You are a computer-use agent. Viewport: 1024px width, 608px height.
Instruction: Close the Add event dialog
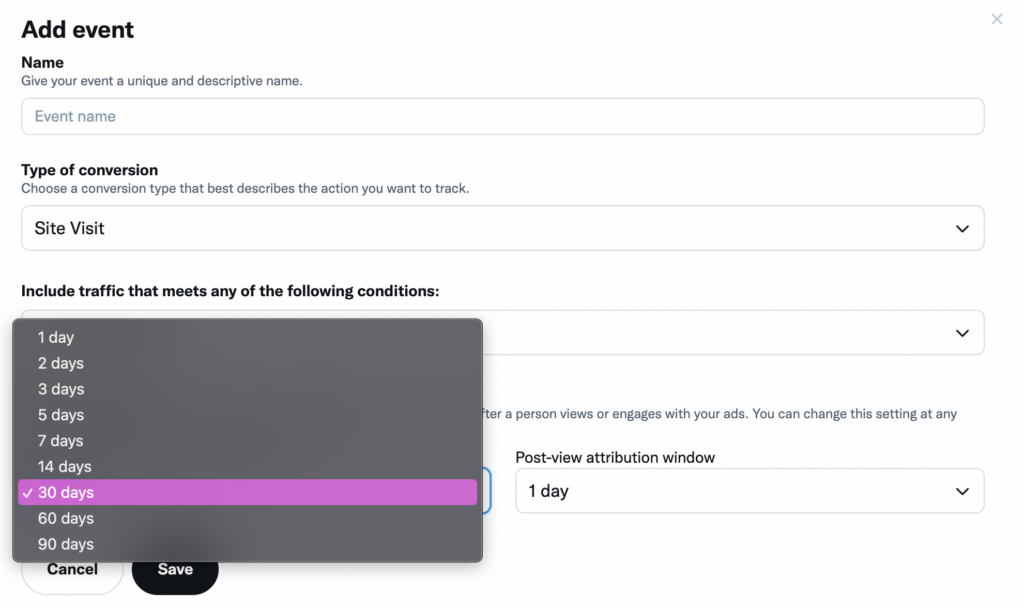[x=996, y=19]
